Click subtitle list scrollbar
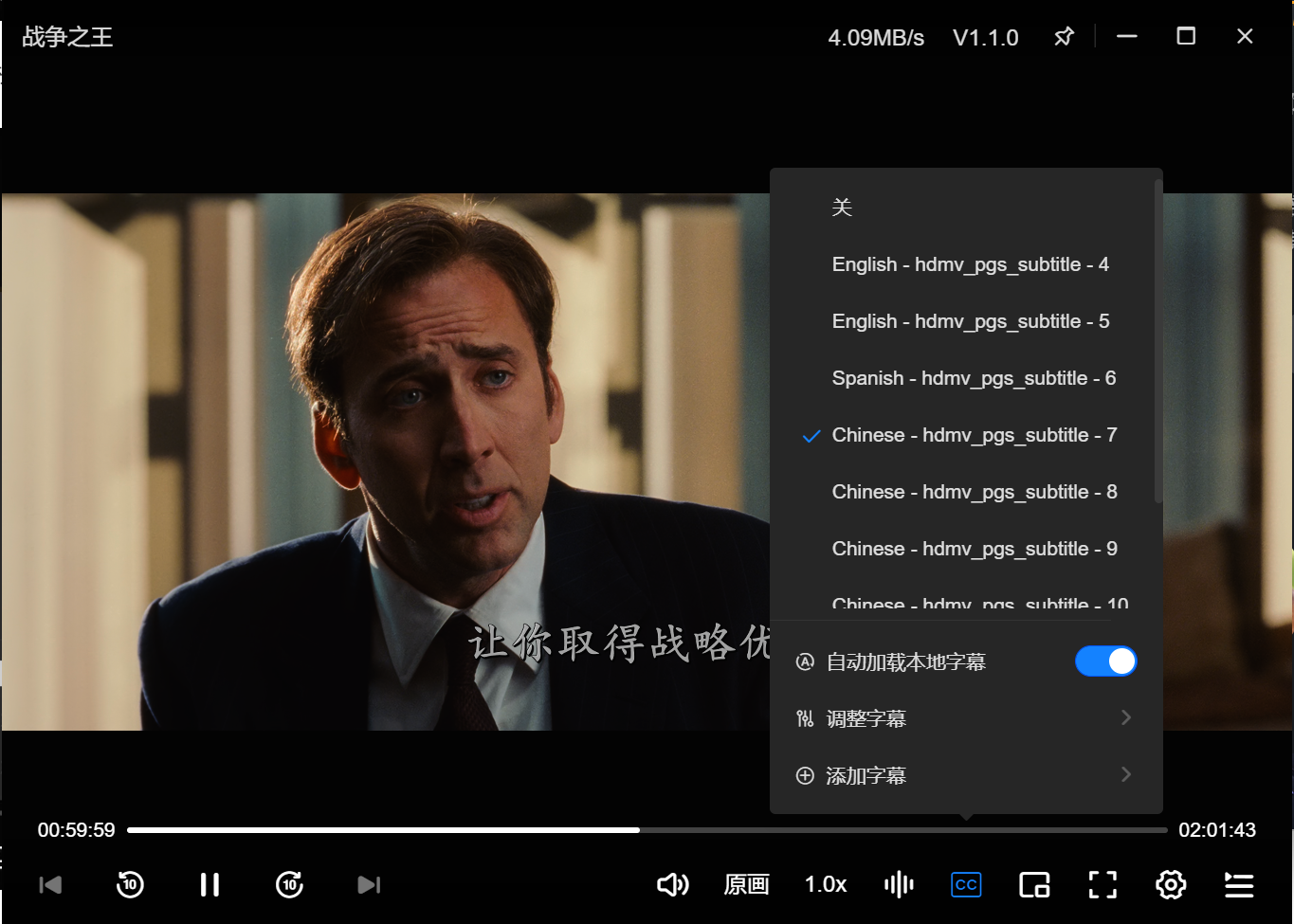Screen dimensions: 1294x924 [1157, 341]
